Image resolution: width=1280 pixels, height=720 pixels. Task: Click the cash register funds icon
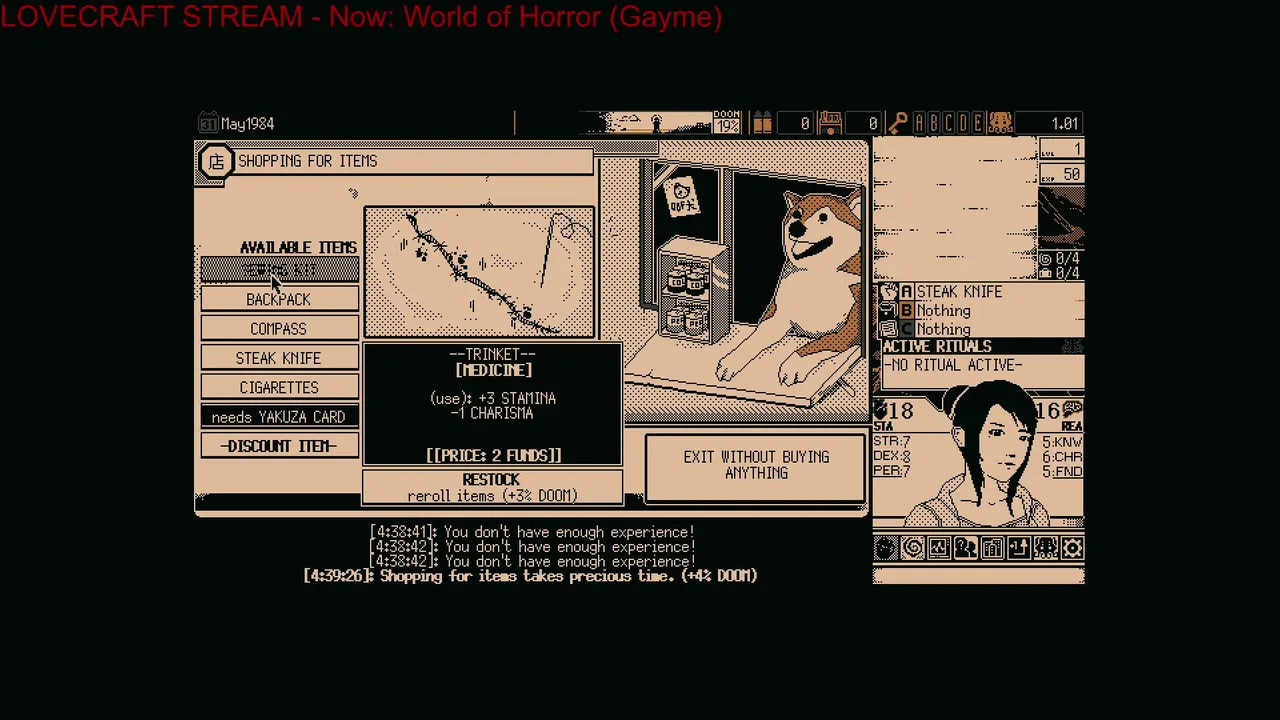[830, 123]
